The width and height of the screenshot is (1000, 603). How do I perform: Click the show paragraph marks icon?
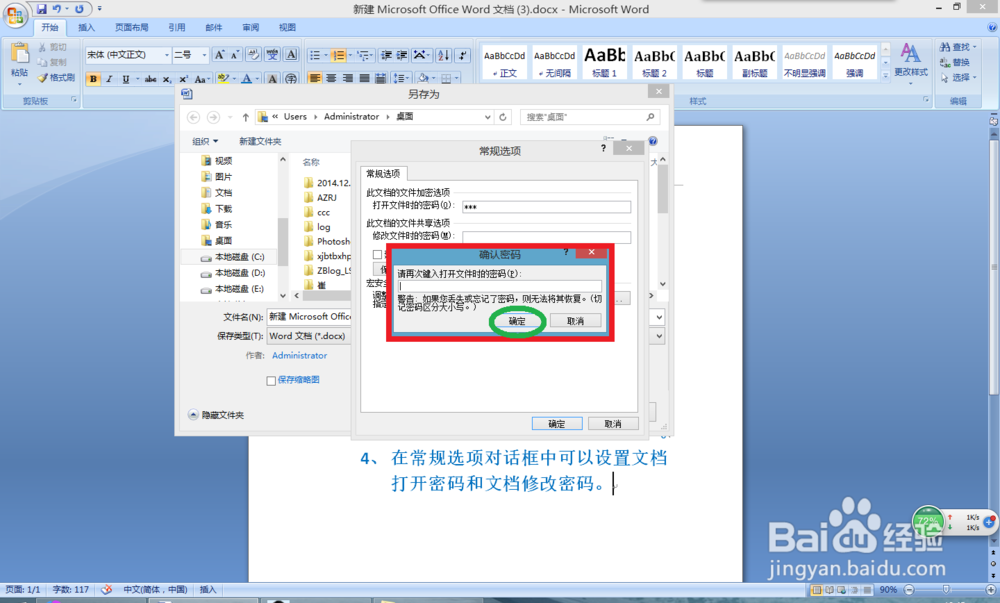tap(463, 55)
